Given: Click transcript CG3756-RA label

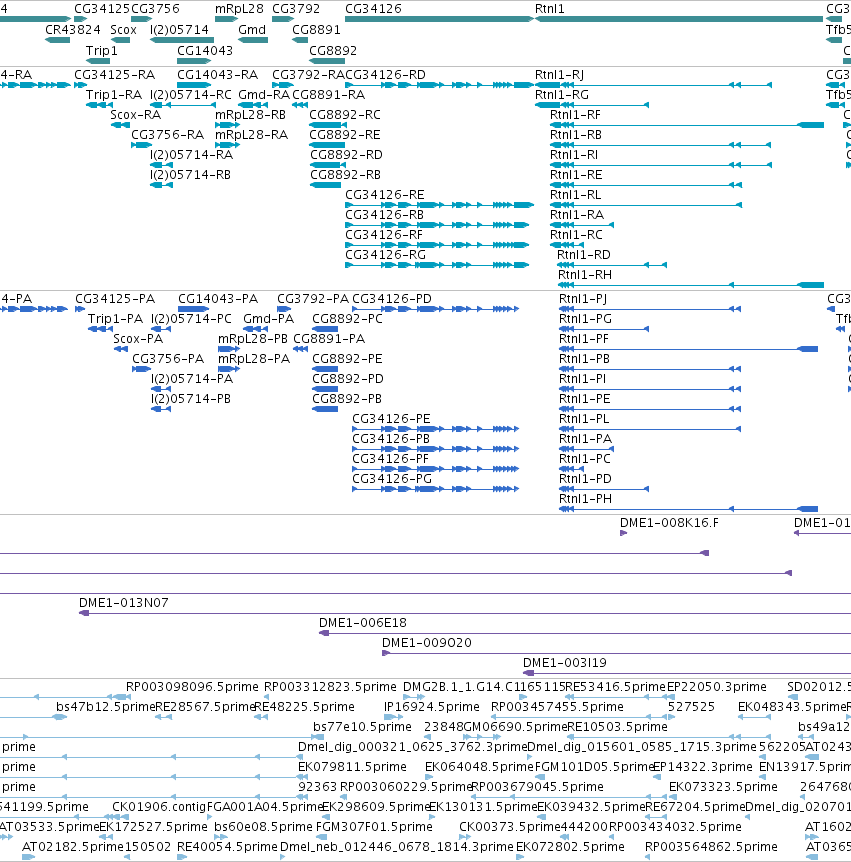Looking at the screenshot, I should 167,135.
